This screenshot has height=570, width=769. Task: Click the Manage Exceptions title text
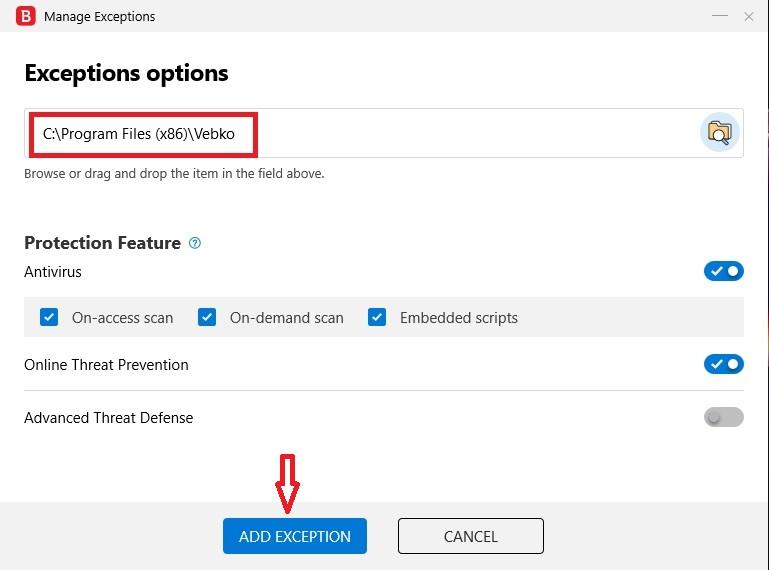click(x=100, y=17)
